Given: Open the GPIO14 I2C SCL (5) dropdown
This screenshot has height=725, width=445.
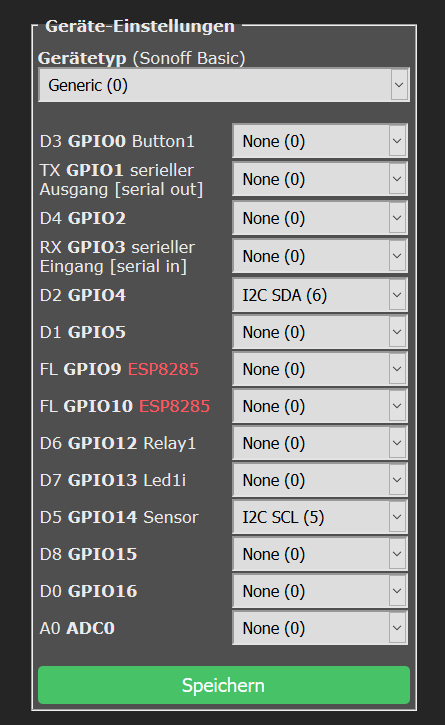Looking at the screenshot, I should 320,517.
